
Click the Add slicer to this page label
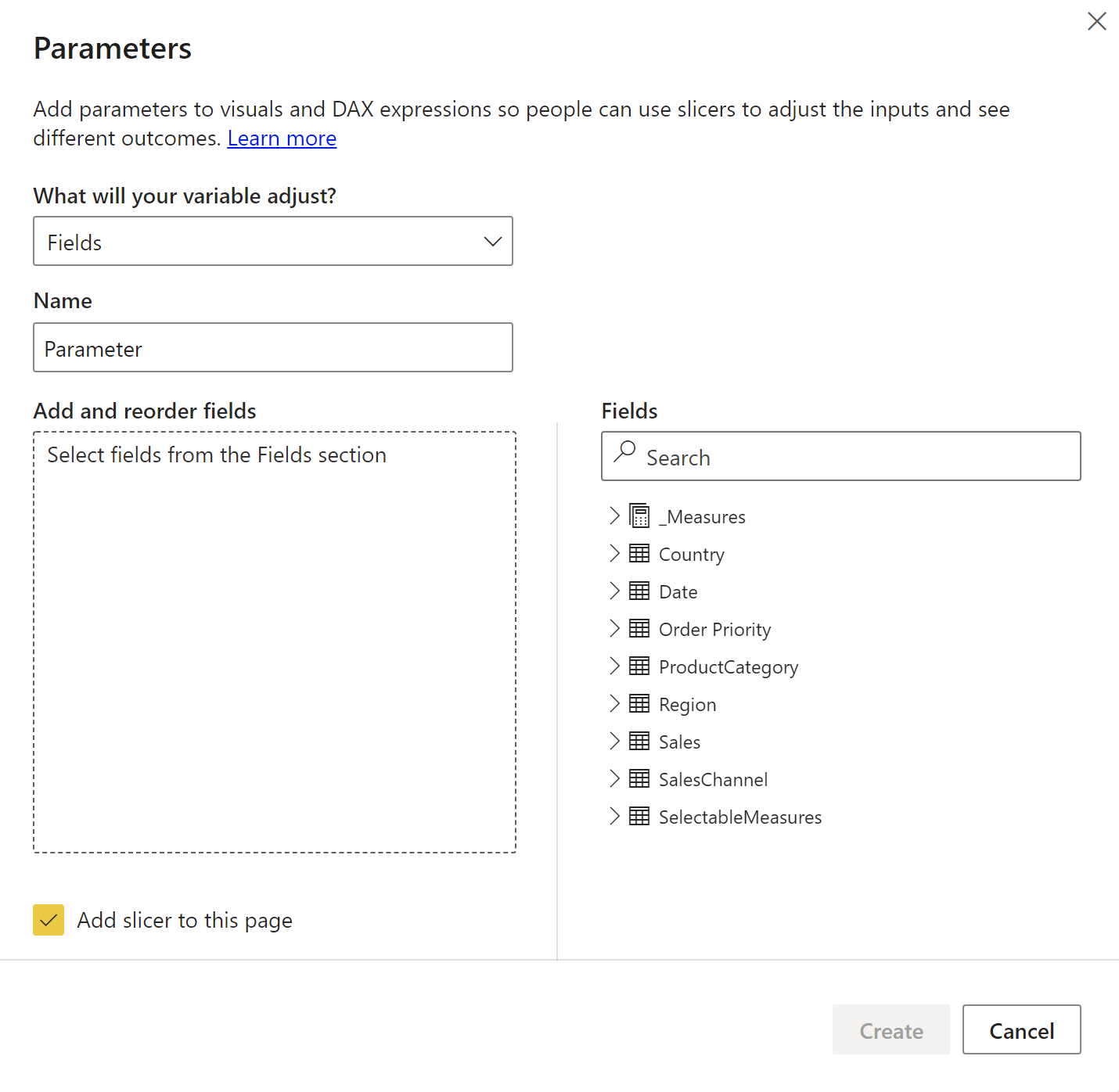pyautogui.click(x=185, y=921)
